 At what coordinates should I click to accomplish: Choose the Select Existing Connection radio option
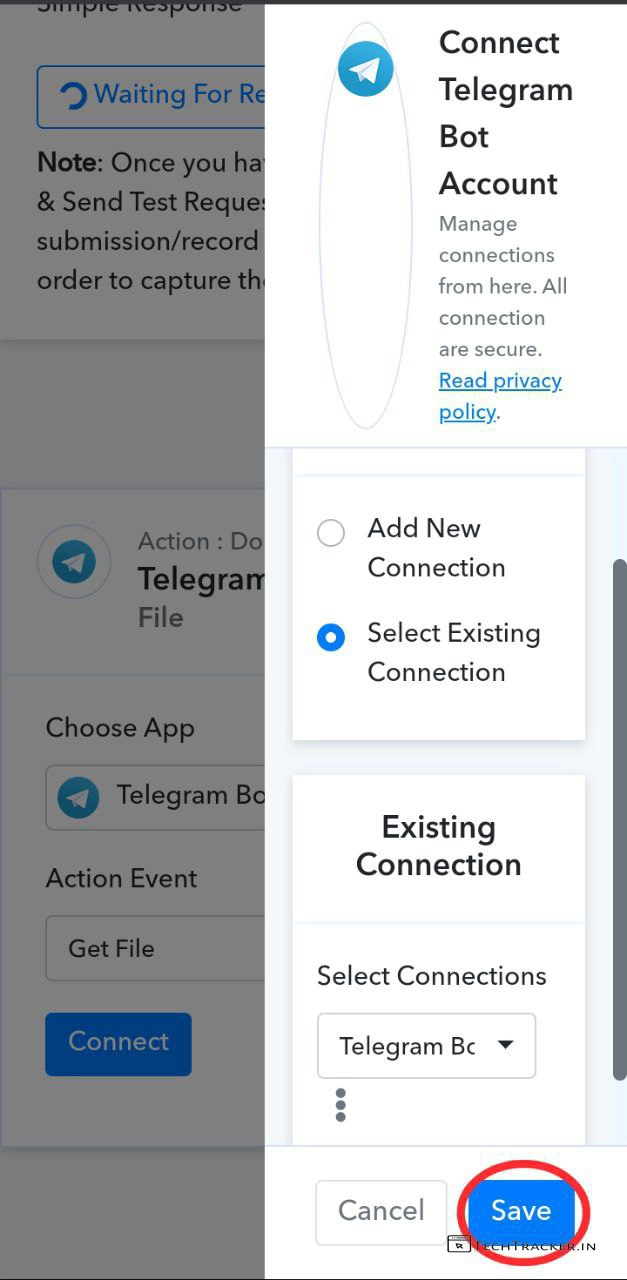(331, 638)
